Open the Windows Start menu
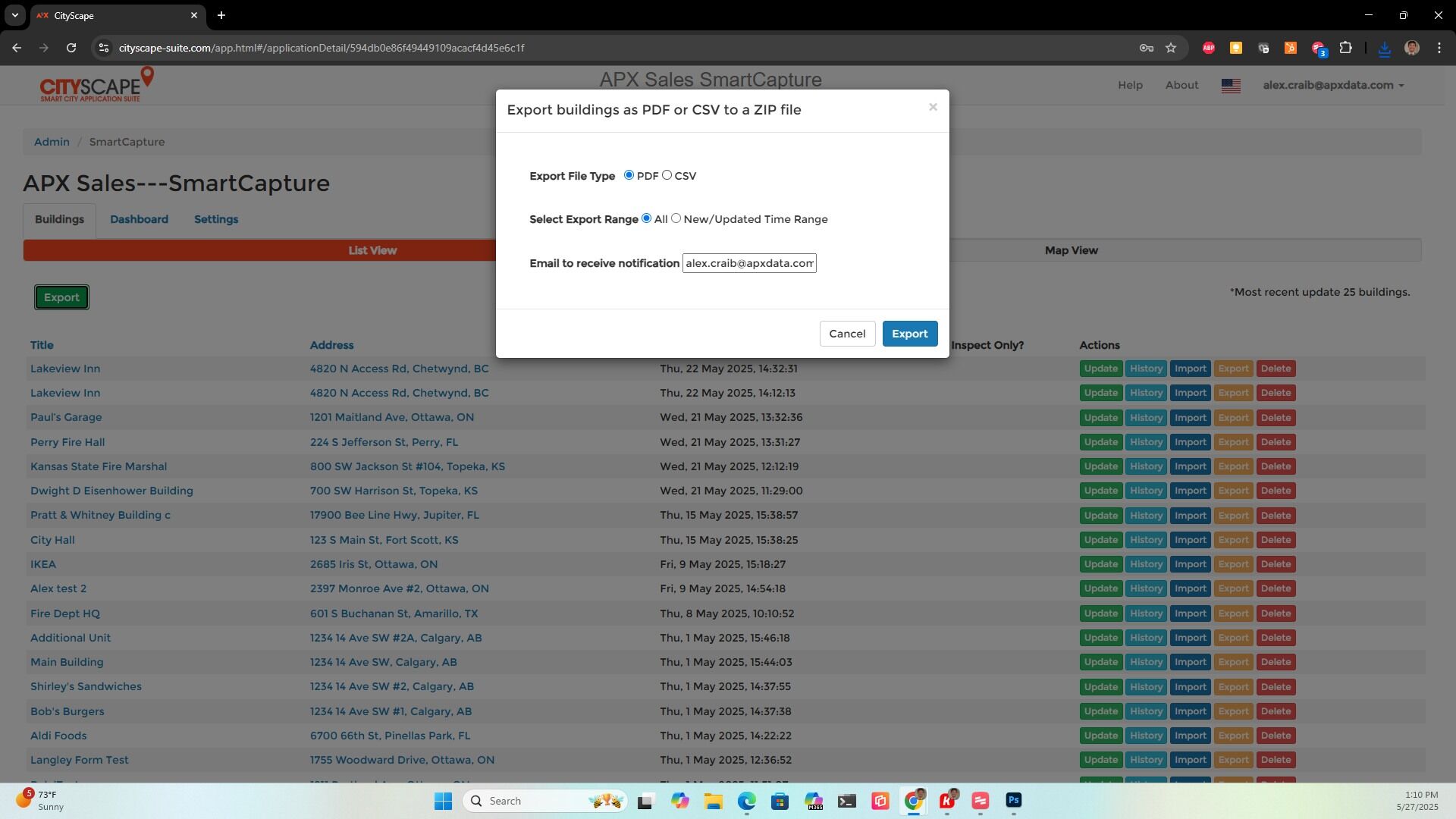 click(443, 801)
